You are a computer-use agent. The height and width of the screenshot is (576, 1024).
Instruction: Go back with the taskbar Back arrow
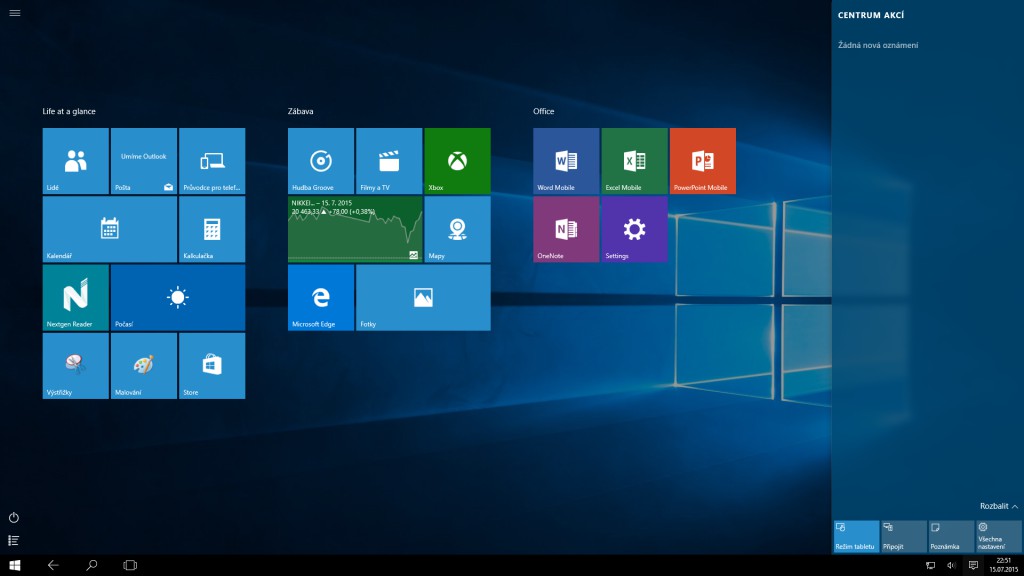coord(53,566)
